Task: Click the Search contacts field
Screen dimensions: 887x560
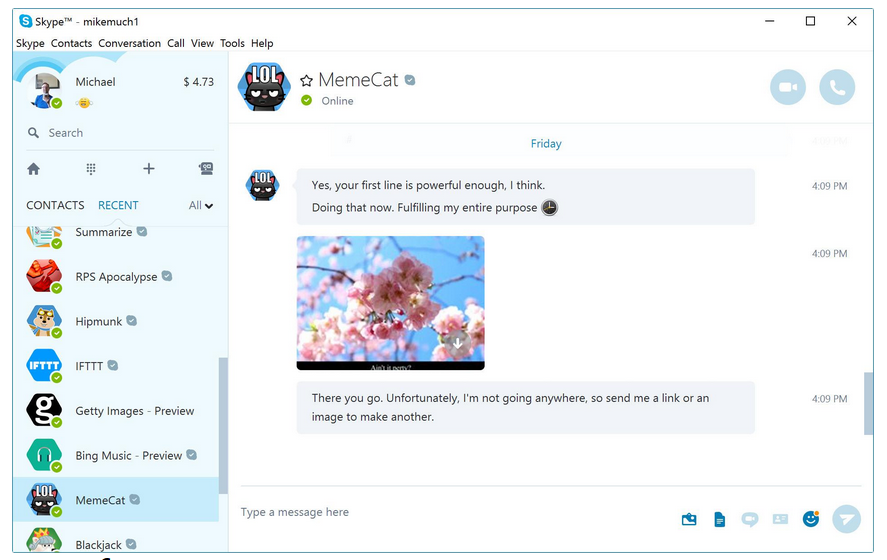Action: 120,133
